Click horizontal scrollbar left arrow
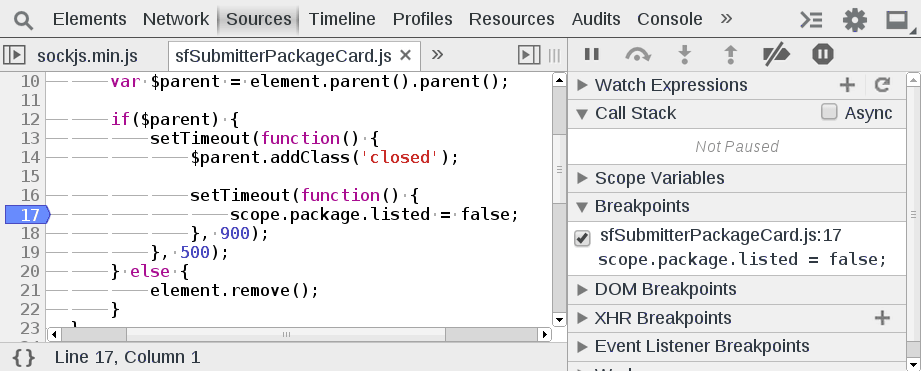 pos(54,335)
